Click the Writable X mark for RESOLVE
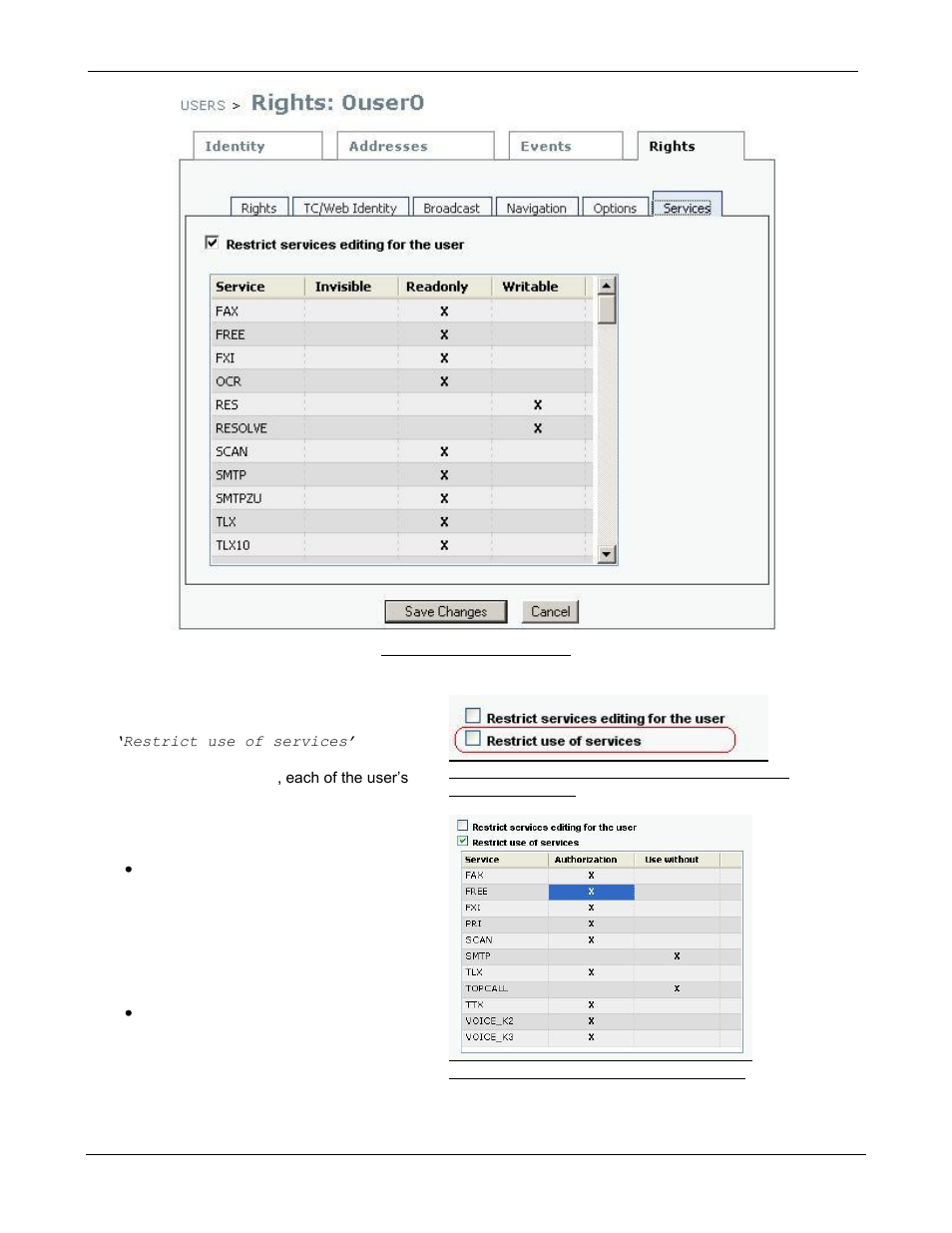Screen dimensions: 952x1233 coord(538,428)
